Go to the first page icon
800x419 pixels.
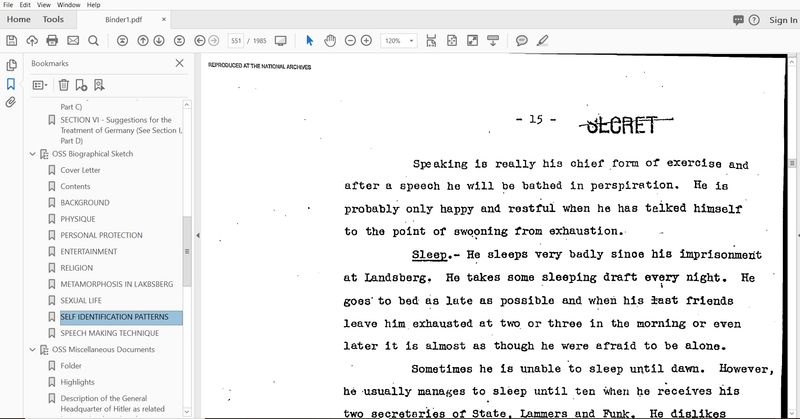click(122, 40)
